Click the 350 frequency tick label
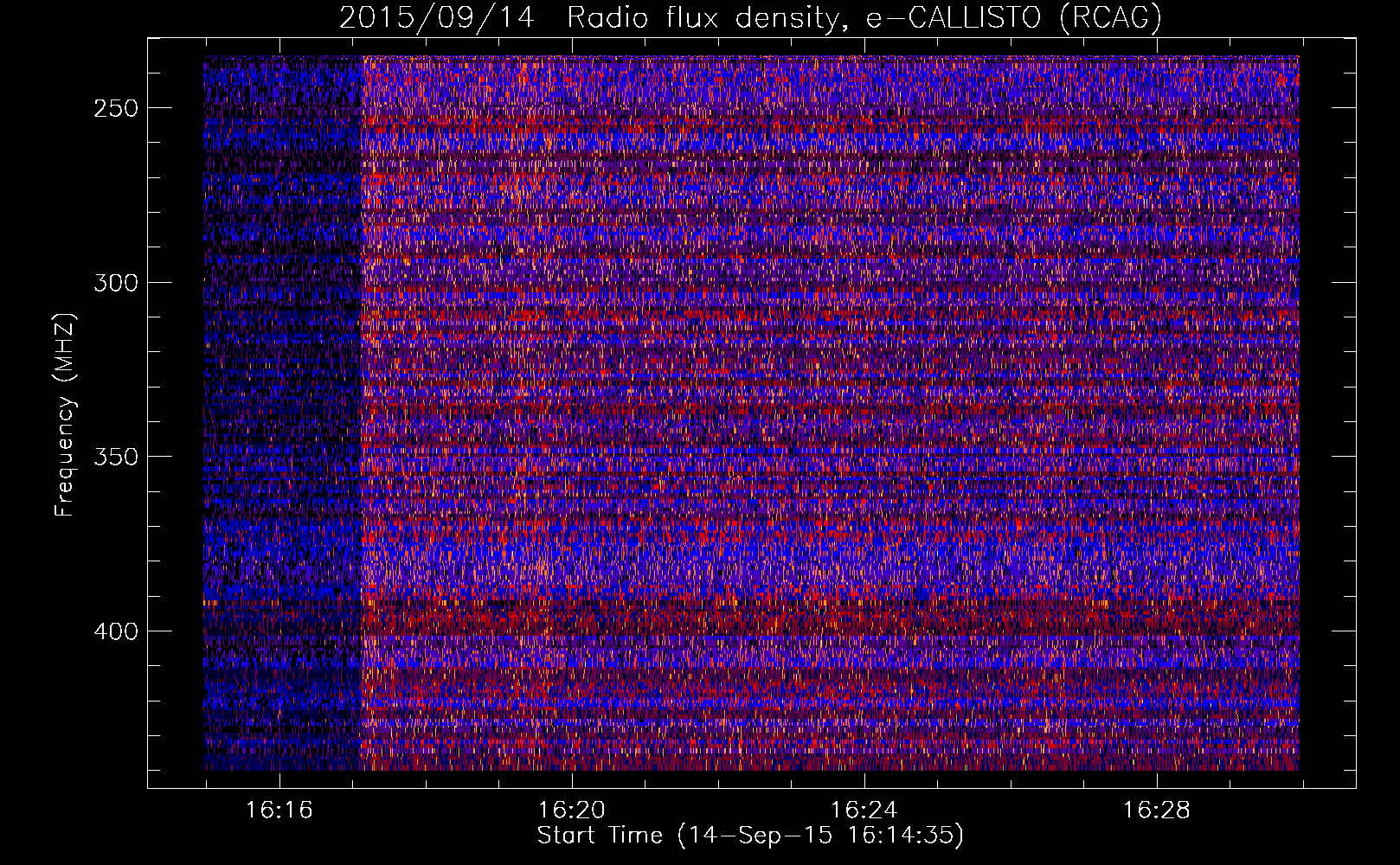The image size is (1400, 865). click(116, 457)
